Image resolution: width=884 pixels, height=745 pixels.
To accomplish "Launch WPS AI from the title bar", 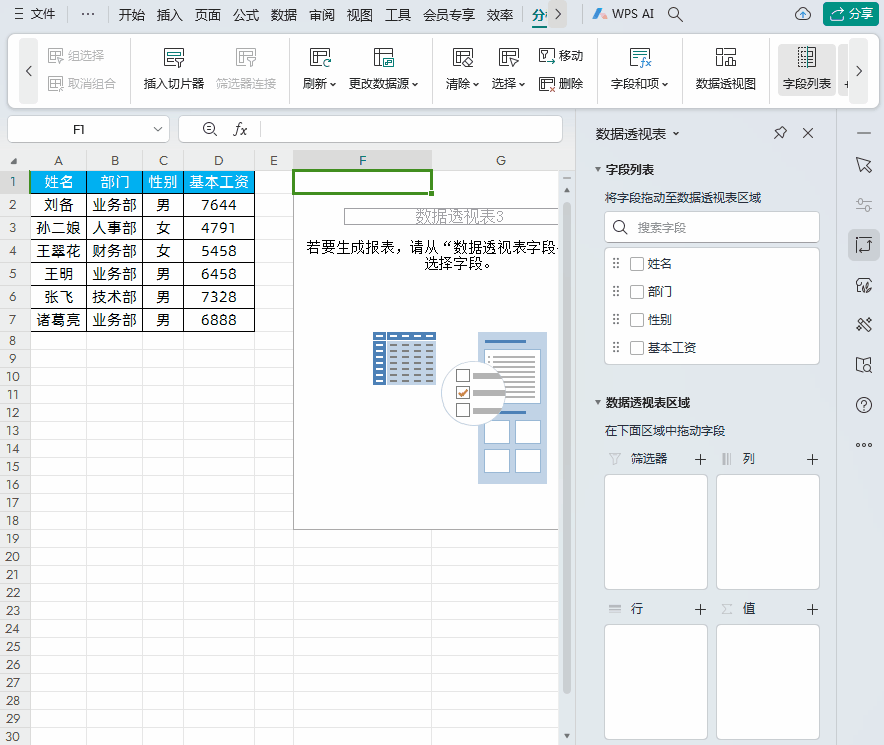I will coord(625,15).
